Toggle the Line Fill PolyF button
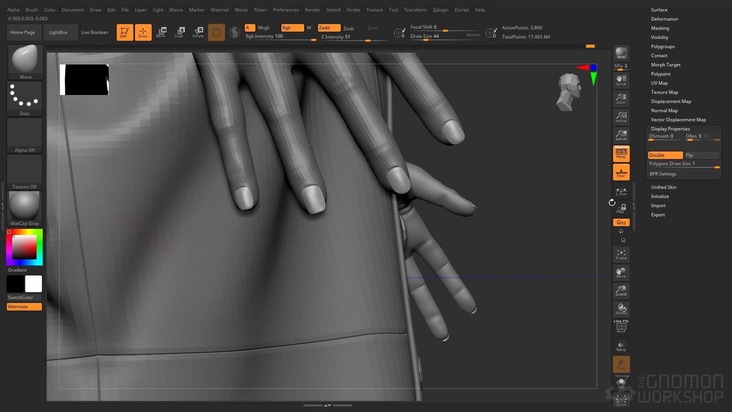The width and height of the screenshot is (732, 412). 621,326
